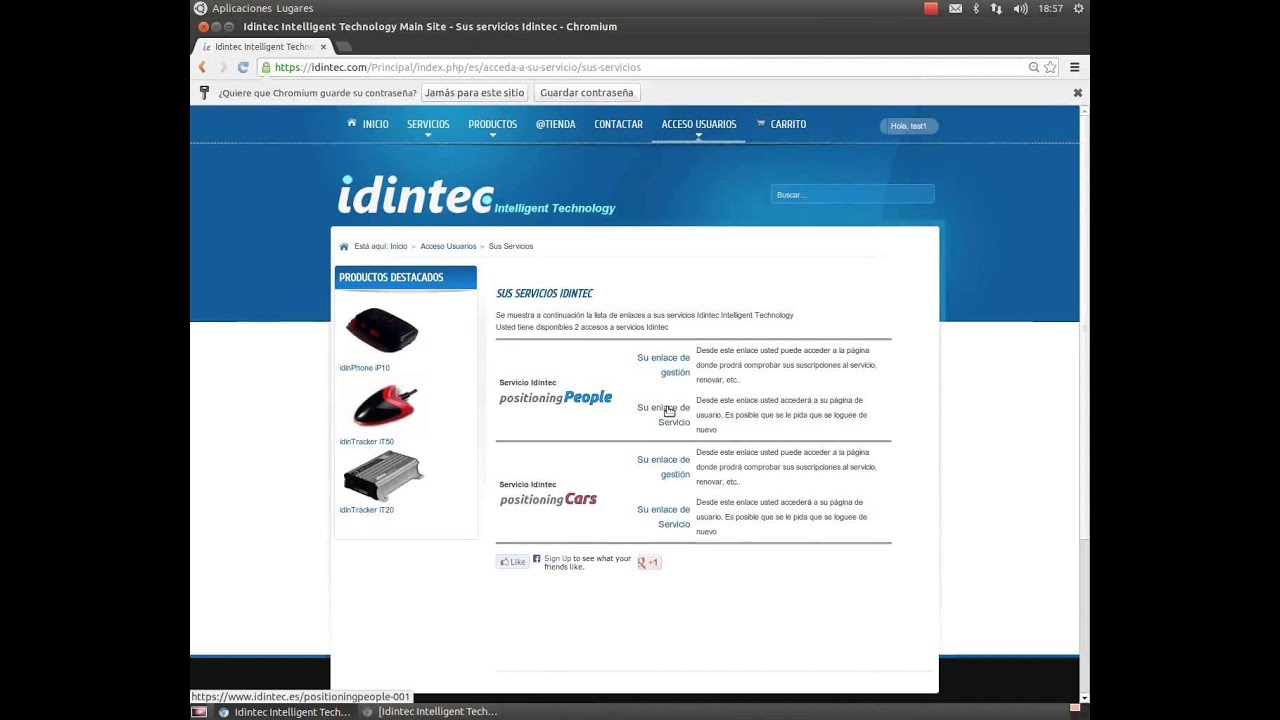The height and width of the screenshot is (720, 1280).
Task: Click the browser forward arrow
Action: 222,67
